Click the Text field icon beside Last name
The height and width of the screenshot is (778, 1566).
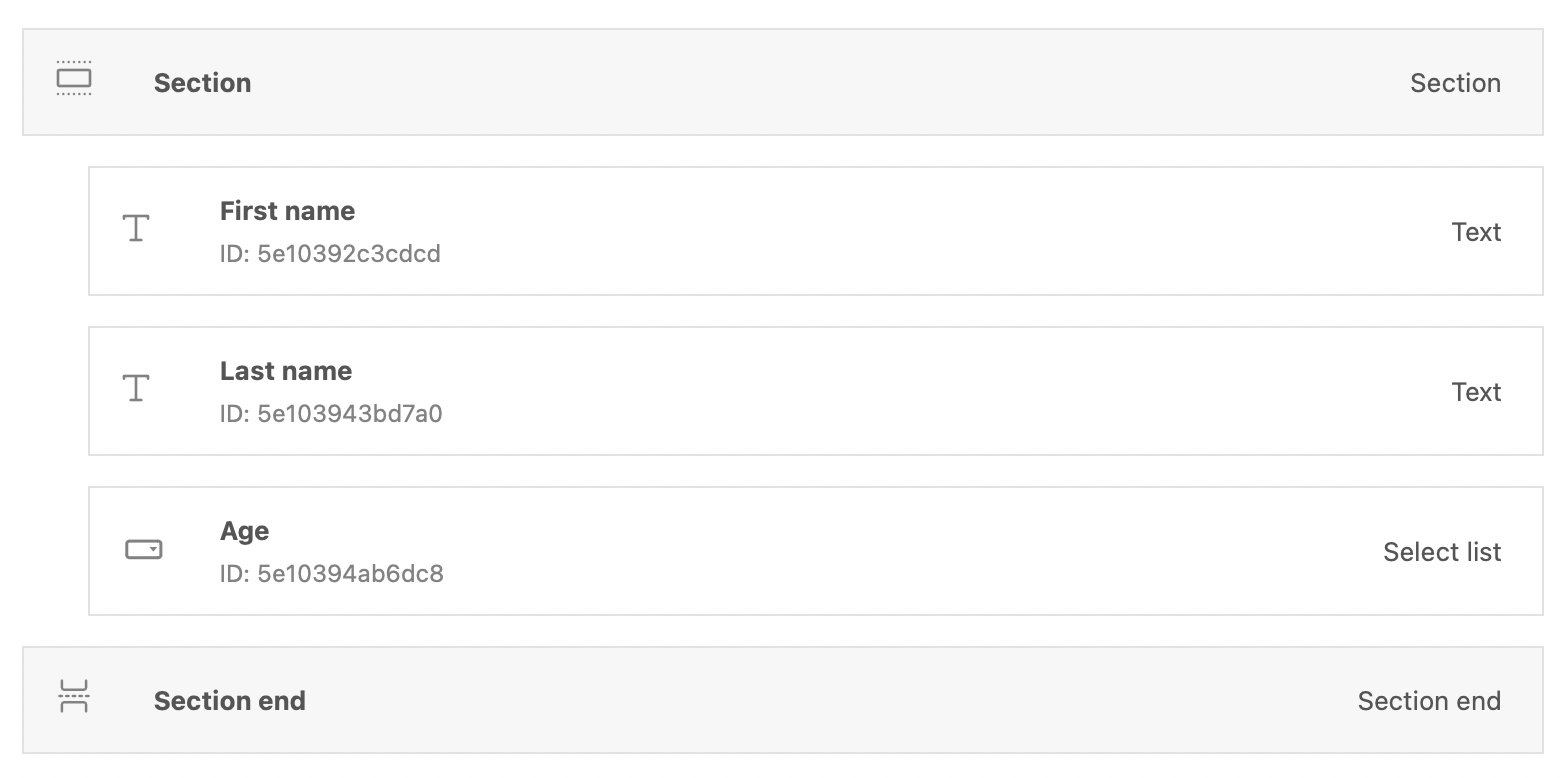tap(134, 389)
